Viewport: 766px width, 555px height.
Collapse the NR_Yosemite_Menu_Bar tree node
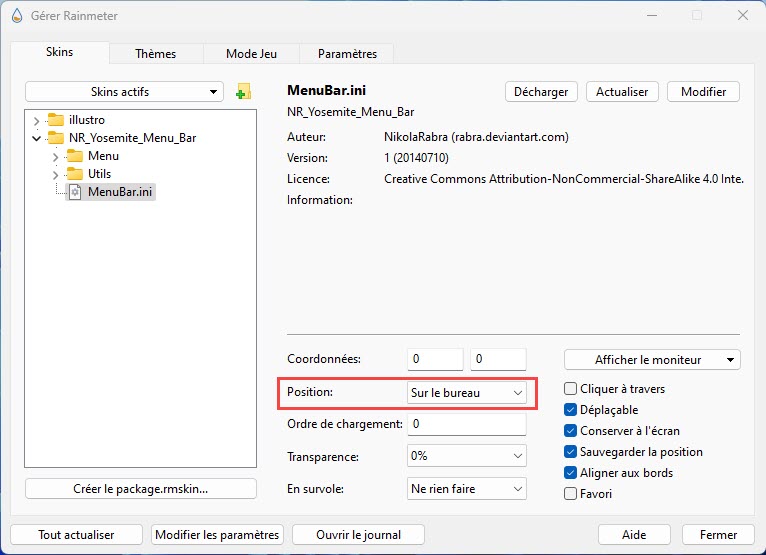36,138
